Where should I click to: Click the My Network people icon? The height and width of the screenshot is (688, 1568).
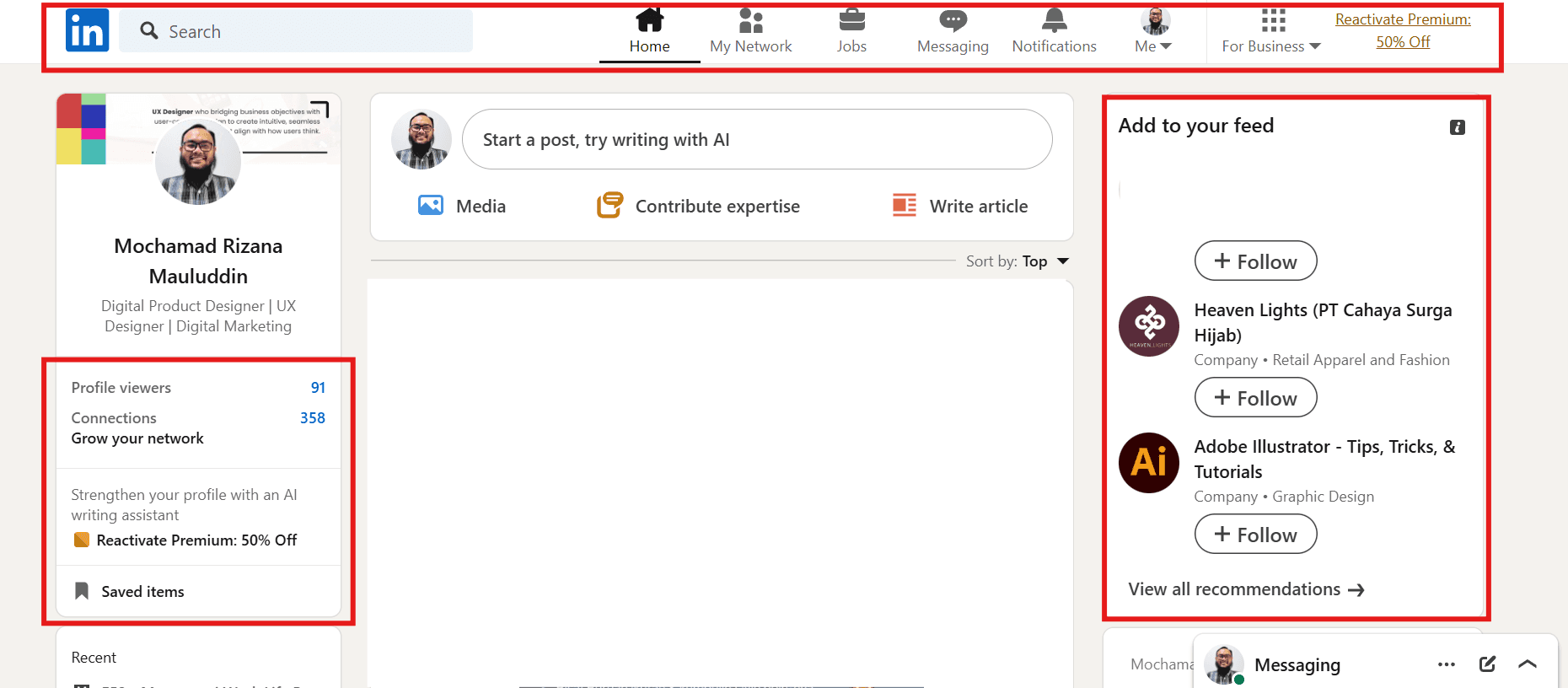point(751,20)
